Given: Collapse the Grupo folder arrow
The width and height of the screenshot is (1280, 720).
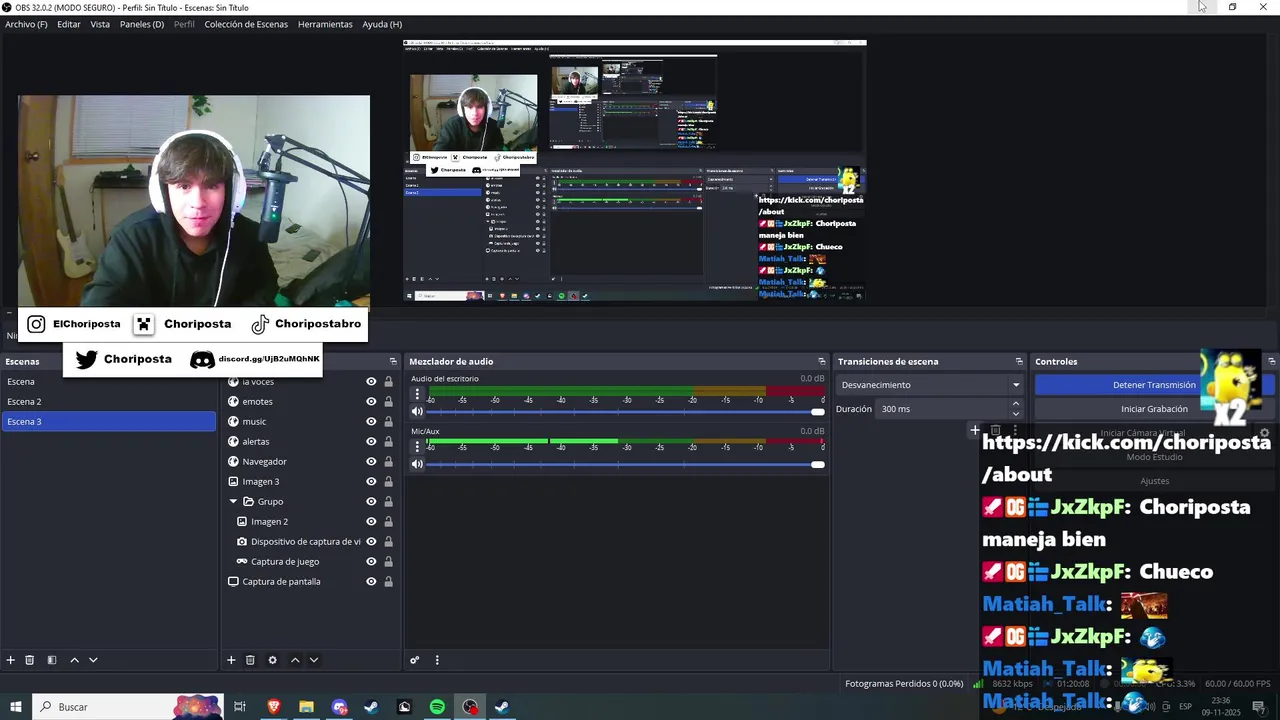Looking at the screenshot, I should (x=233, y=501).
